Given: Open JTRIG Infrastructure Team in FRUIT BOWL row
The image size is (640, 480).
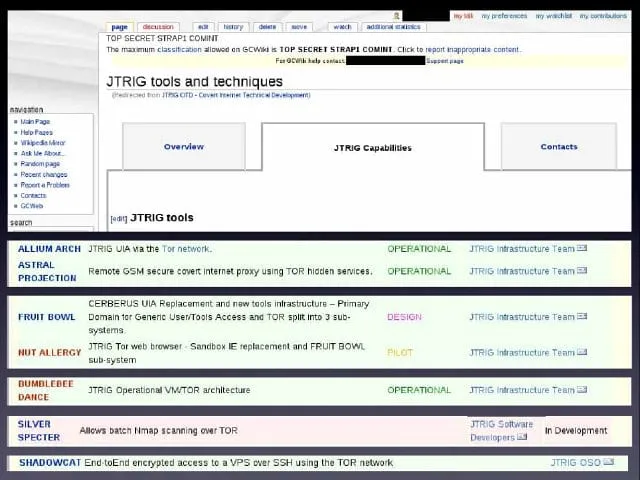Looking at the screenshot, I should 522,317.
